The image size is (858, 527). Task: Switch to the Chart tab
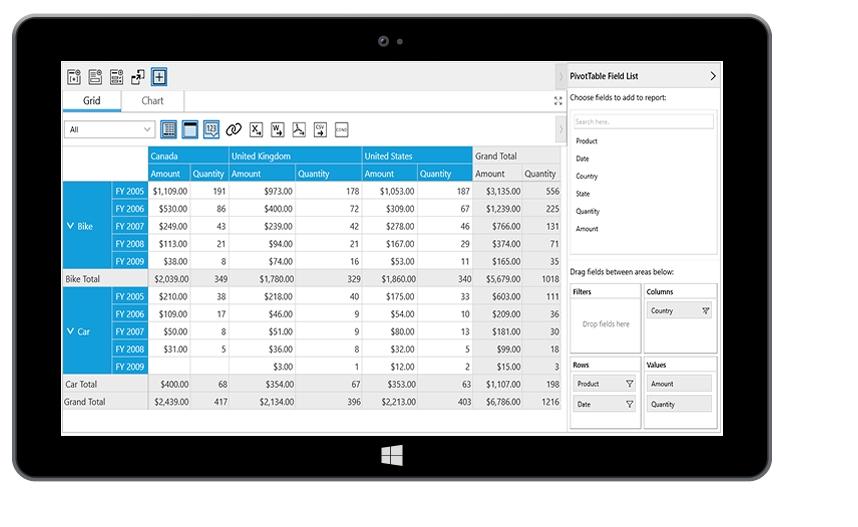(x=152, y=101)
